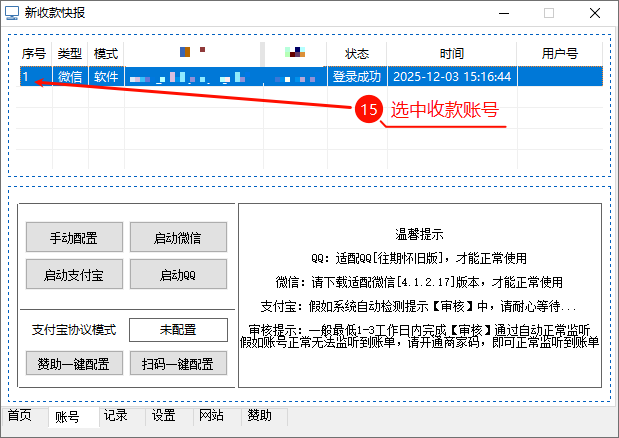Launch WeChat with 启动微信 button
The height and width of the screenshot is (438, 619).
coord(178,237)
